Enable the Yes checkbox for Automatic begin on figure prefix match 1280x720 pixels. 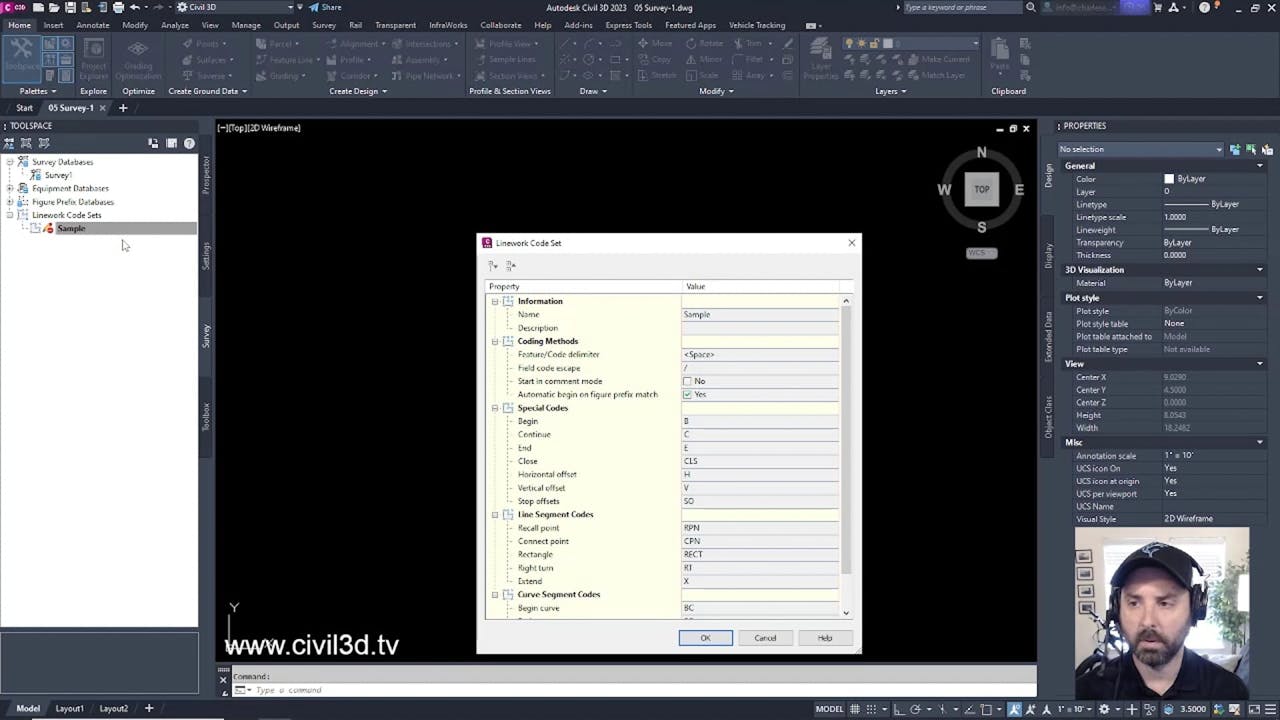pos(687,394)
